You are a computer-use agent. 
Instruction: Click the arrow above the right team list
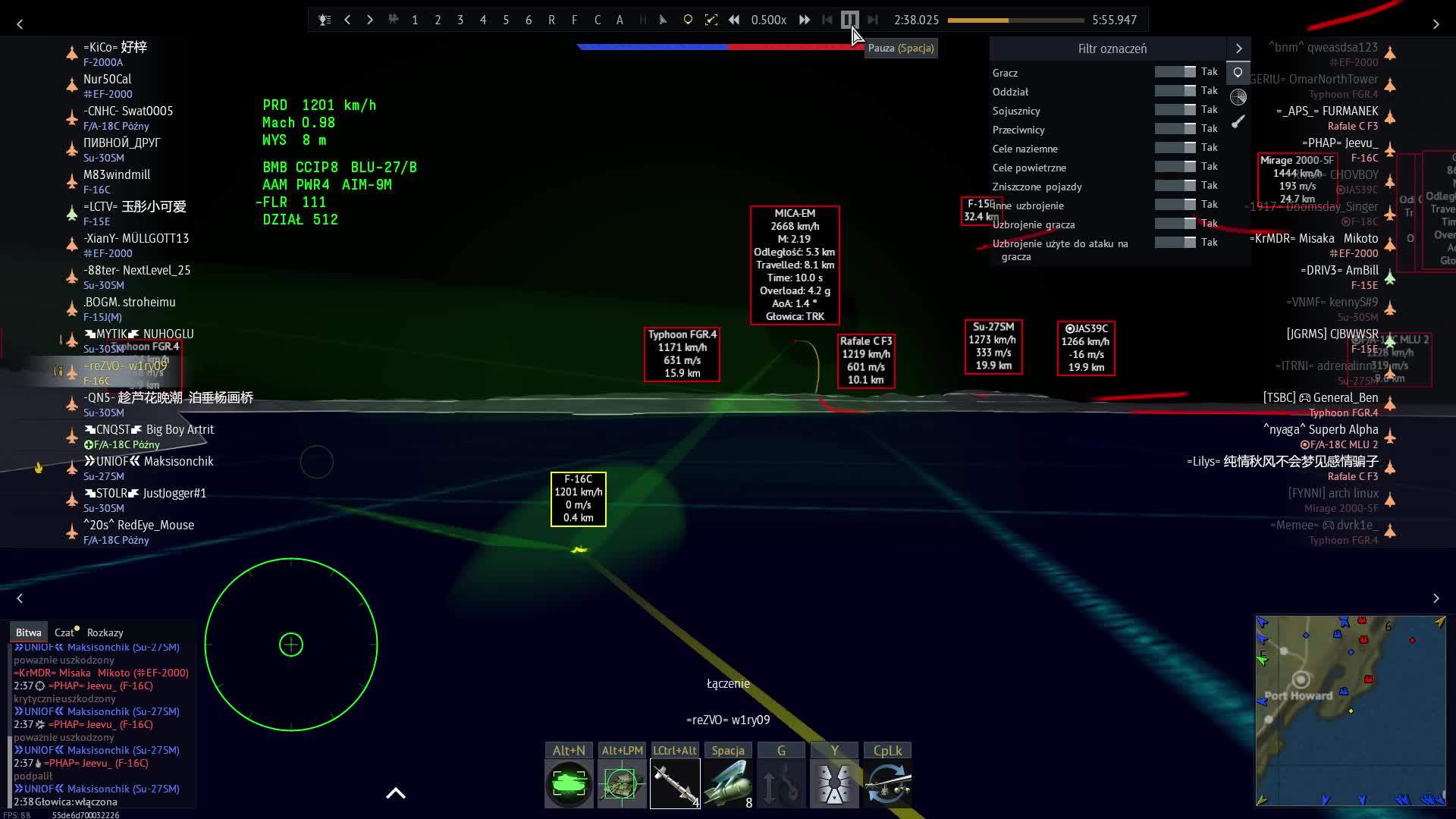point(1436,24)
